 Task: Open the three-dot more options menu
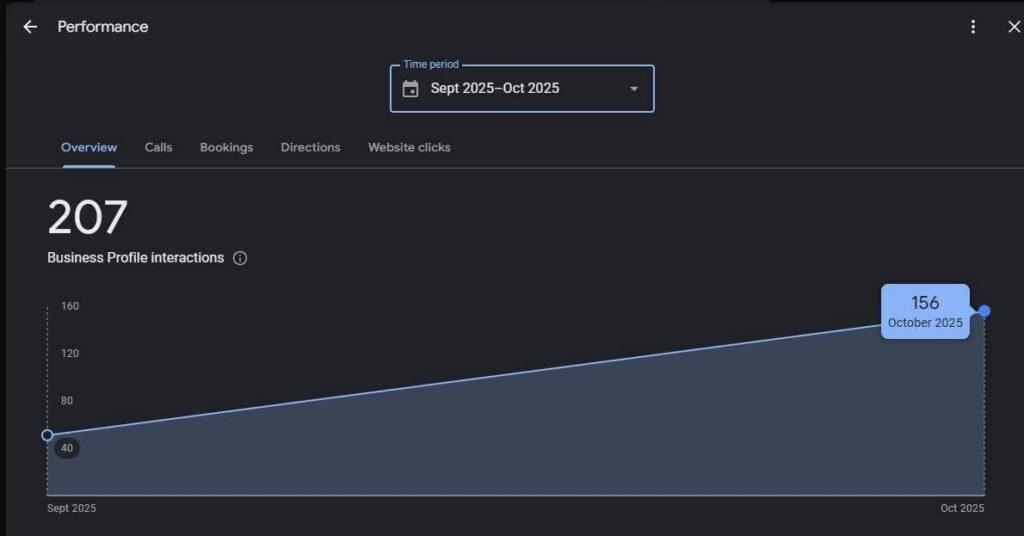pyautogui.click(x=973, y=27)
